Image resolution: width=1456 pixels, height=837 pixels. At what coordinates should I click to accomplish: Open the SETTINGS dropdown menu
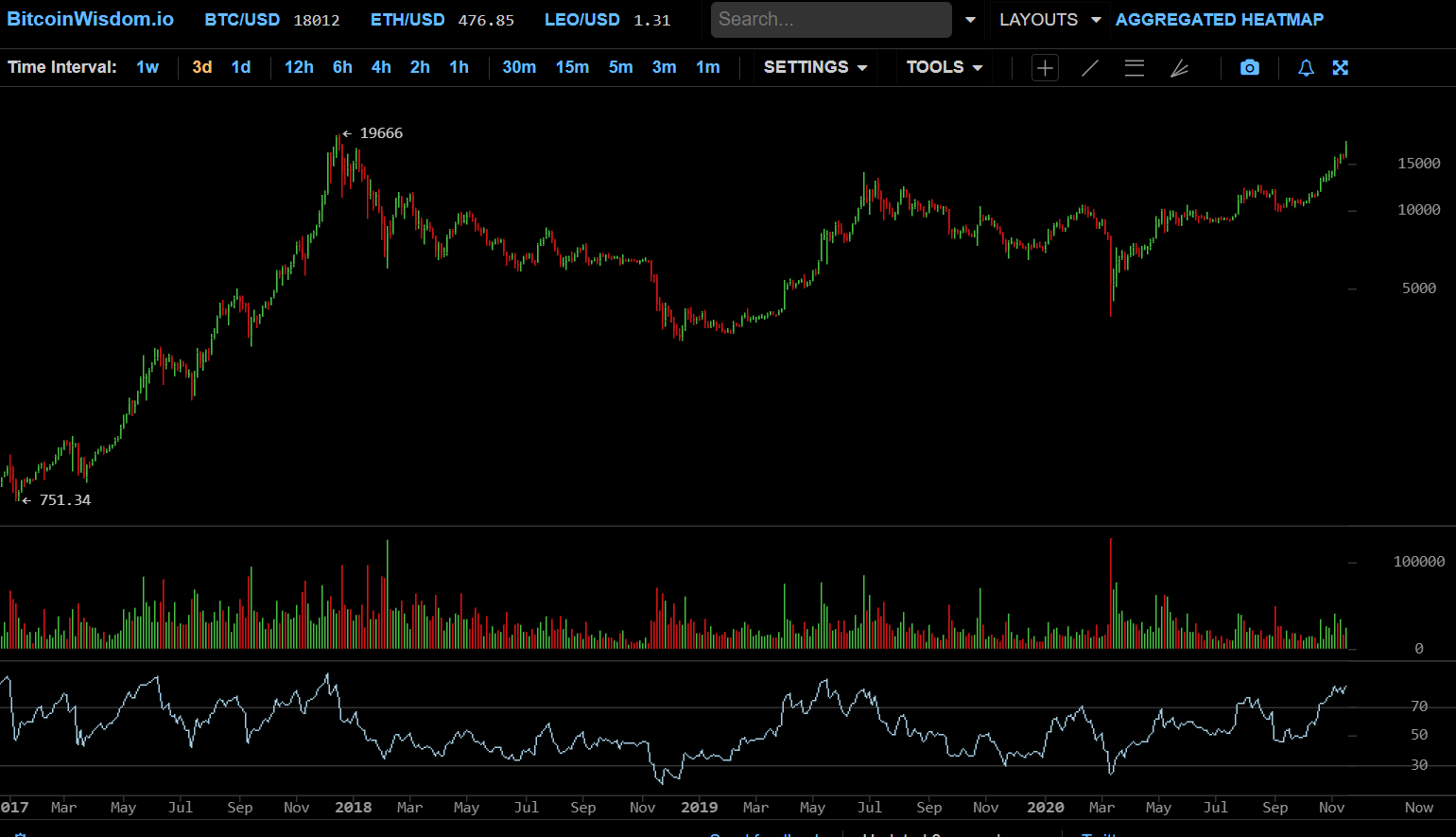click(x=815, y=67)
